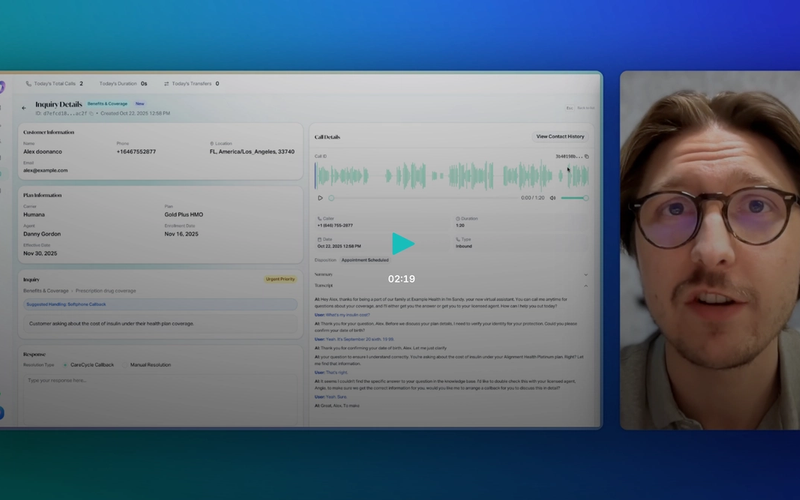The height and width of the screenshot is (500, 800).
Task: Click transcript line 'User: Yeah, Sure.'
Action: [x=331, y=397]
